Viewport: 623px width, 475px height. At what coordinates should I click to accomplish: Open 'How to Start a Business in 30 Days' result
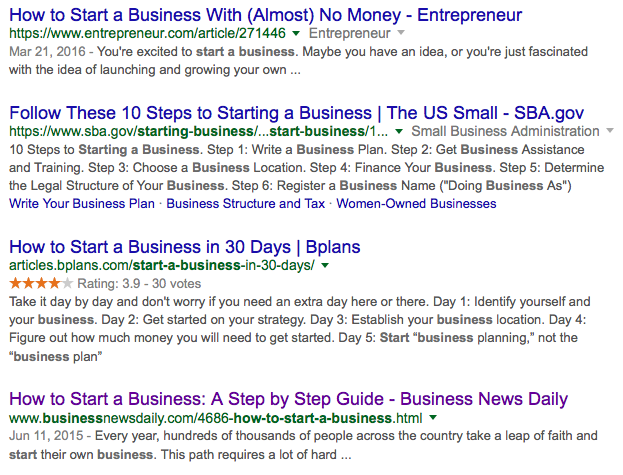[184, 246]
